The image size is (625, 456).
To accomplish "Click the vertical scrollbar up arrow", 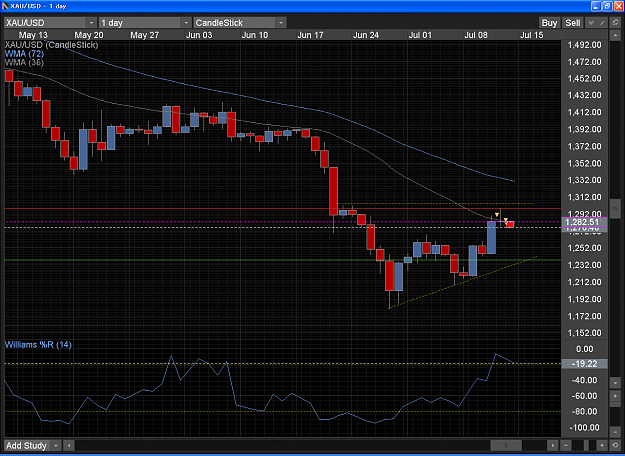I will (x=615, y=35).
